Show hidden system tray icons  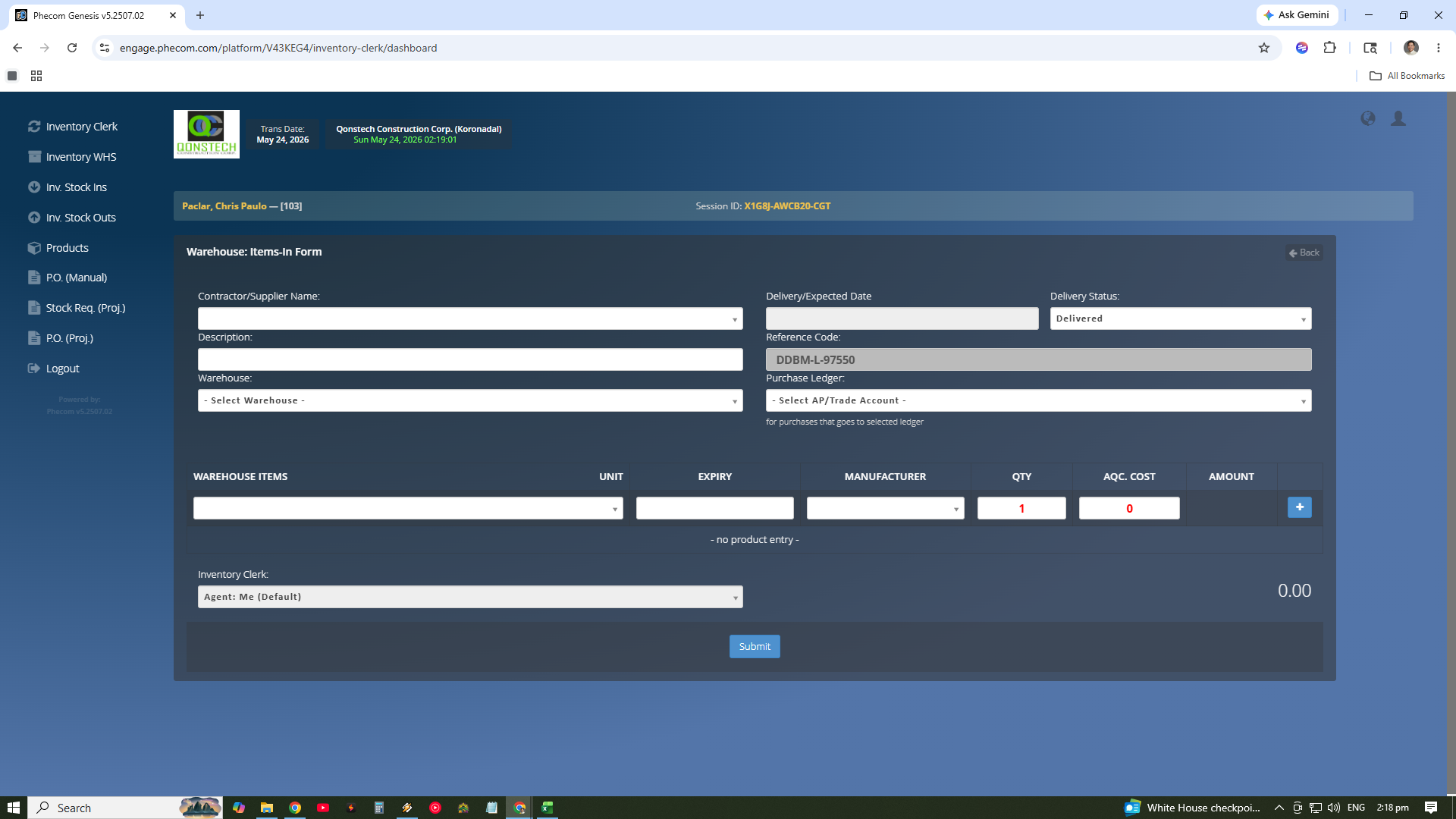pos(1279,808)
